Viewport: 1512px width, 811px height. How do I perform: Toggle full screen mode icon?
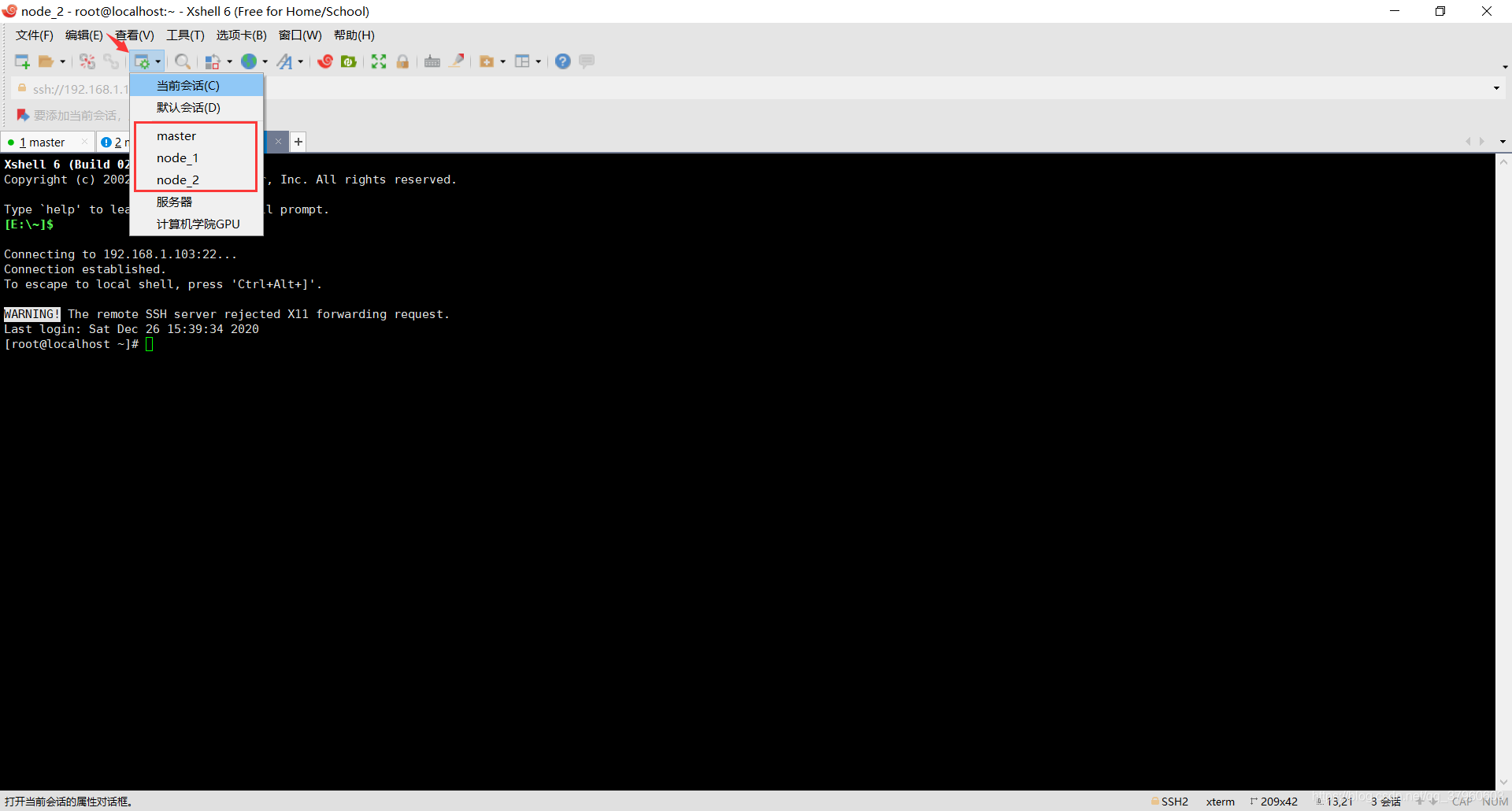click(x=379, y=61)
